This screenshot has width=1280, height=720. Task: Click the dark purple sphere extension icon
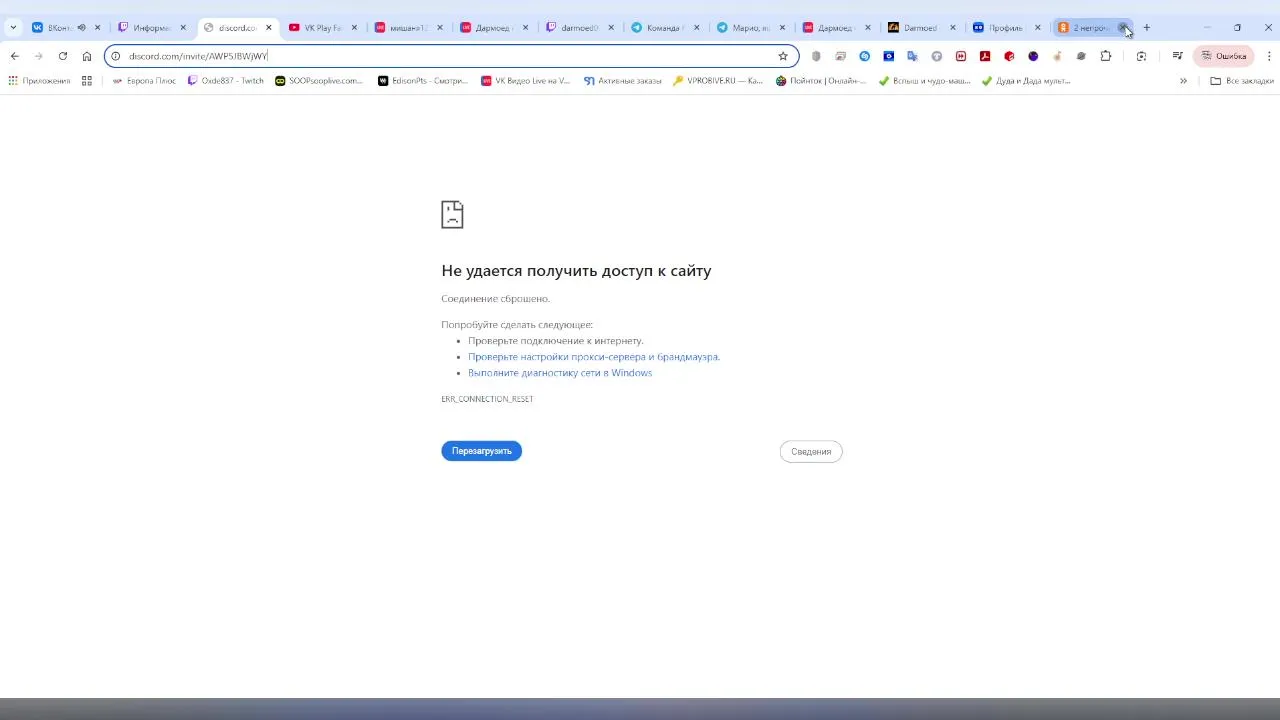pos(1033,56)
